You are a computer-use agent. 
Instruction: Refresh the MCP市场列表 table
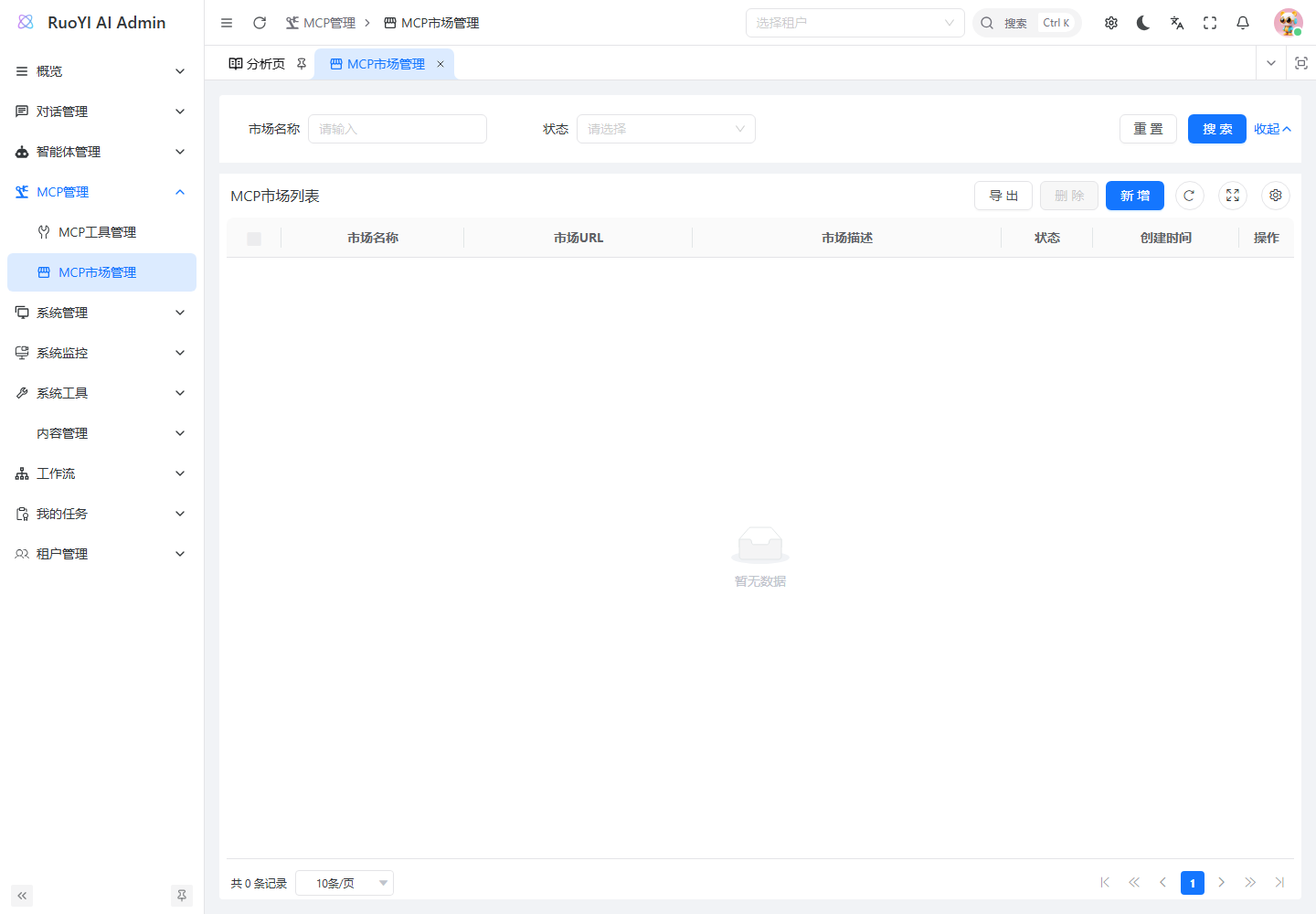point(1189,196)
